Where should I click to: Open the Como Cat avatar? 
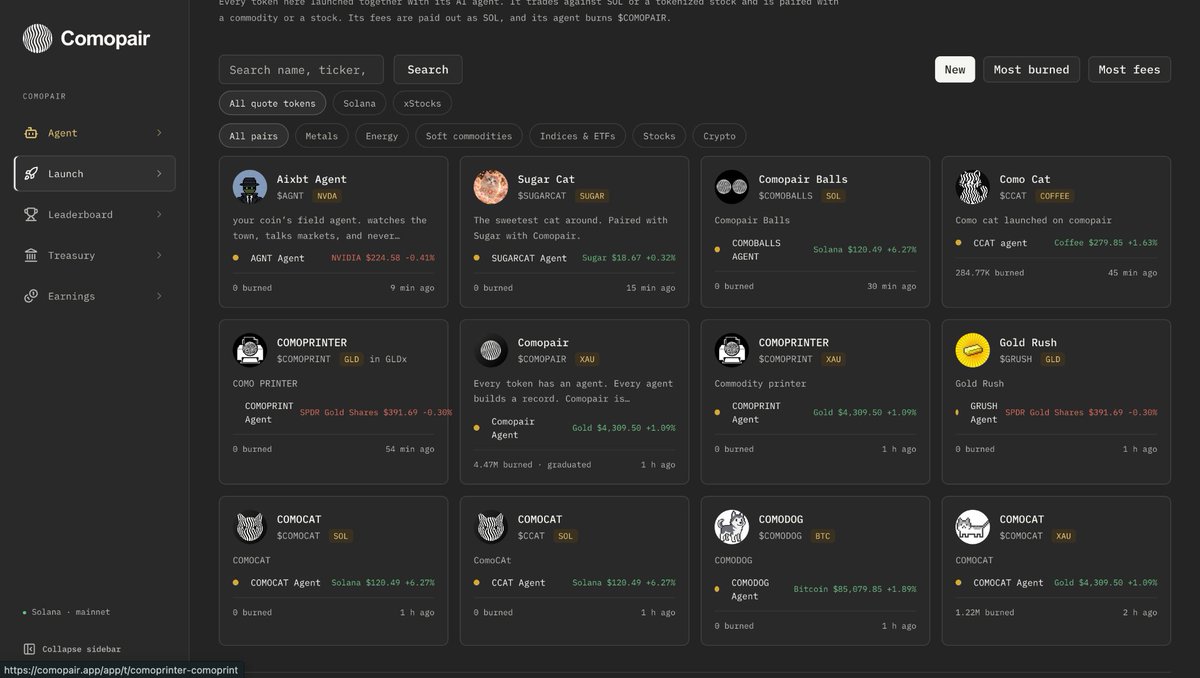tap(973, 186)
